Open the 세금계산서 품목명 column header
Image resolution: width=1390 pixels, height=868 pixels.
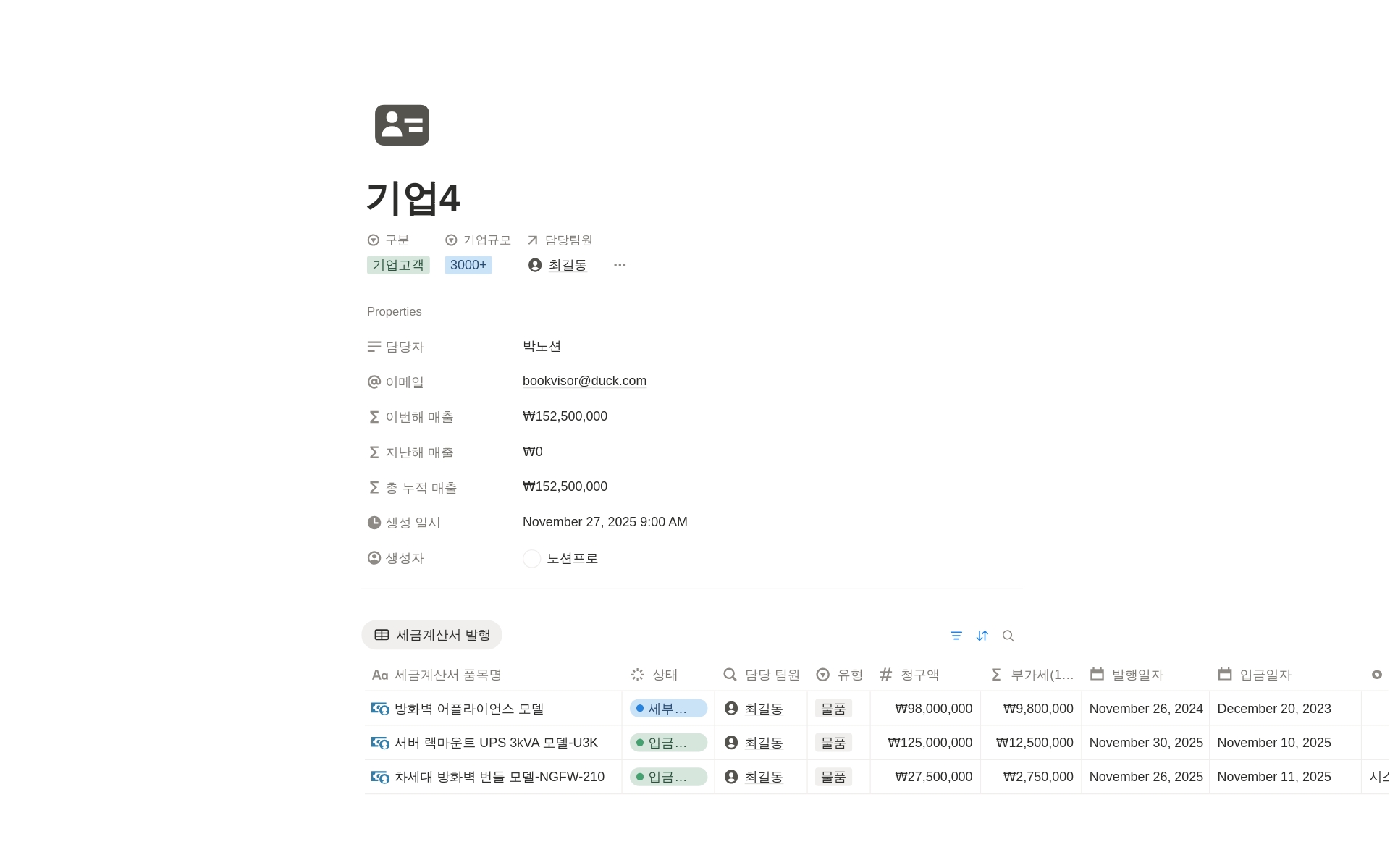493,675
